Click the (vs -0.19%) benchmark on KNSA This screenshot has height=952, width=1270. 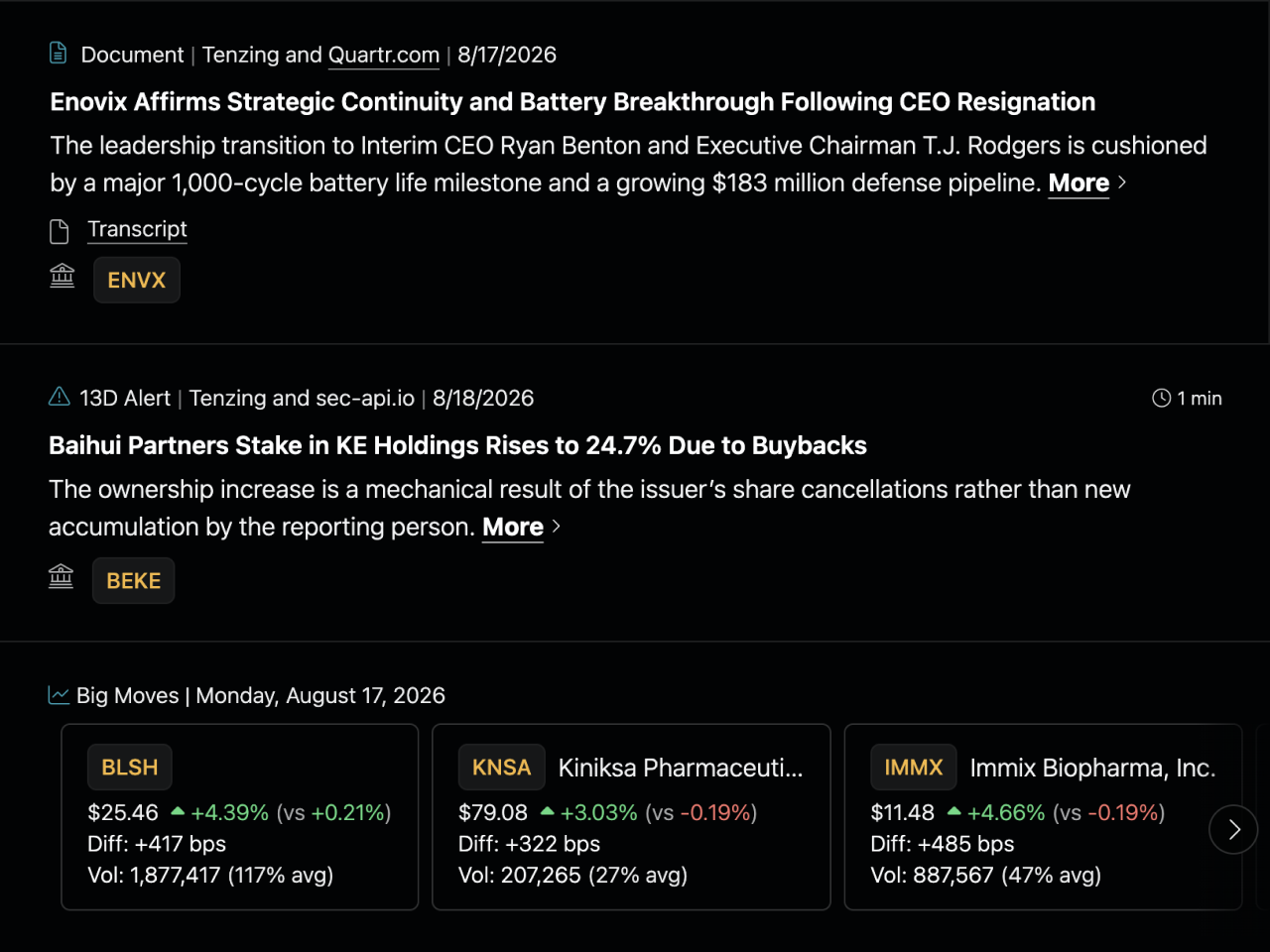[x=701, y=813]
